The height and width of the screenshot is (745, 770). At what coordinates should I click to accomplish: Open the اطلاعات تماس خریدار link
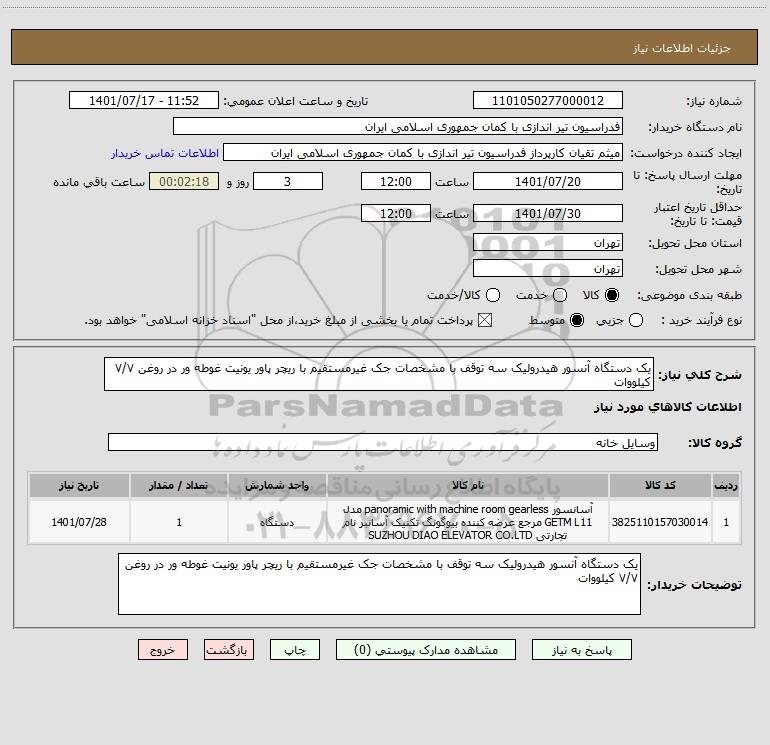click(165, 153)
